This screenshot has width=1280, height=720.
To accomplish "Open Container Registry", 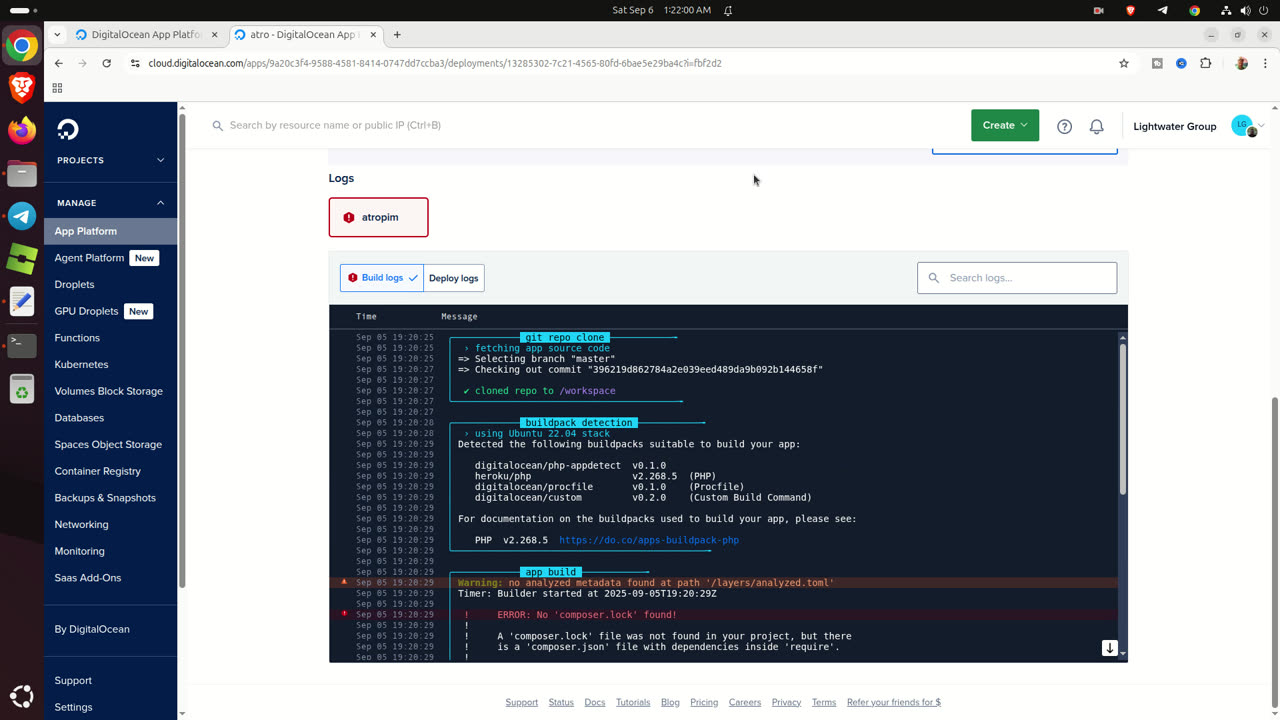I will pos(97,471).
